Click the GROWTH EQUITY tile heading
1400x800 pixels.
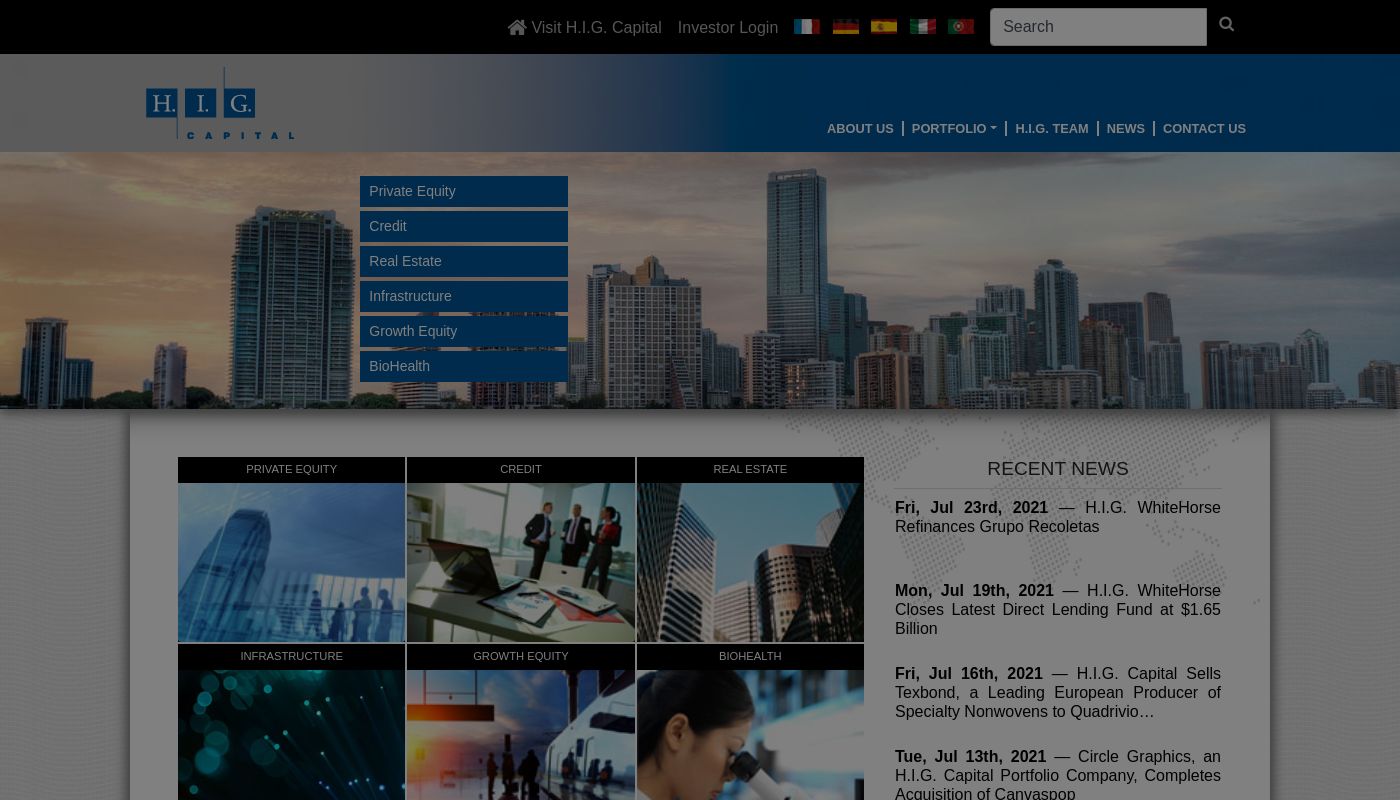click(x=520, y=656)
